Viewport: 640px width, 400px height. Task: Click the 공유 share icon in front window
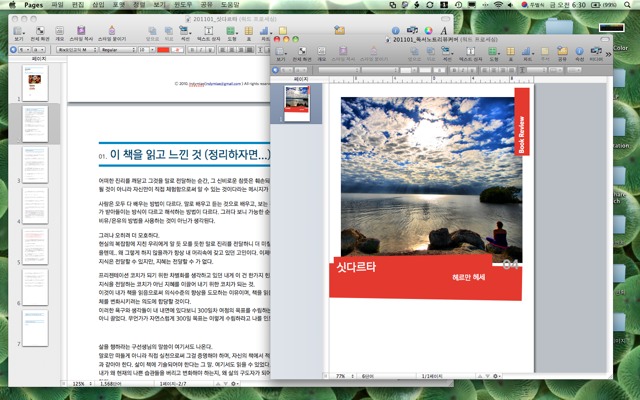coord(562,51)
